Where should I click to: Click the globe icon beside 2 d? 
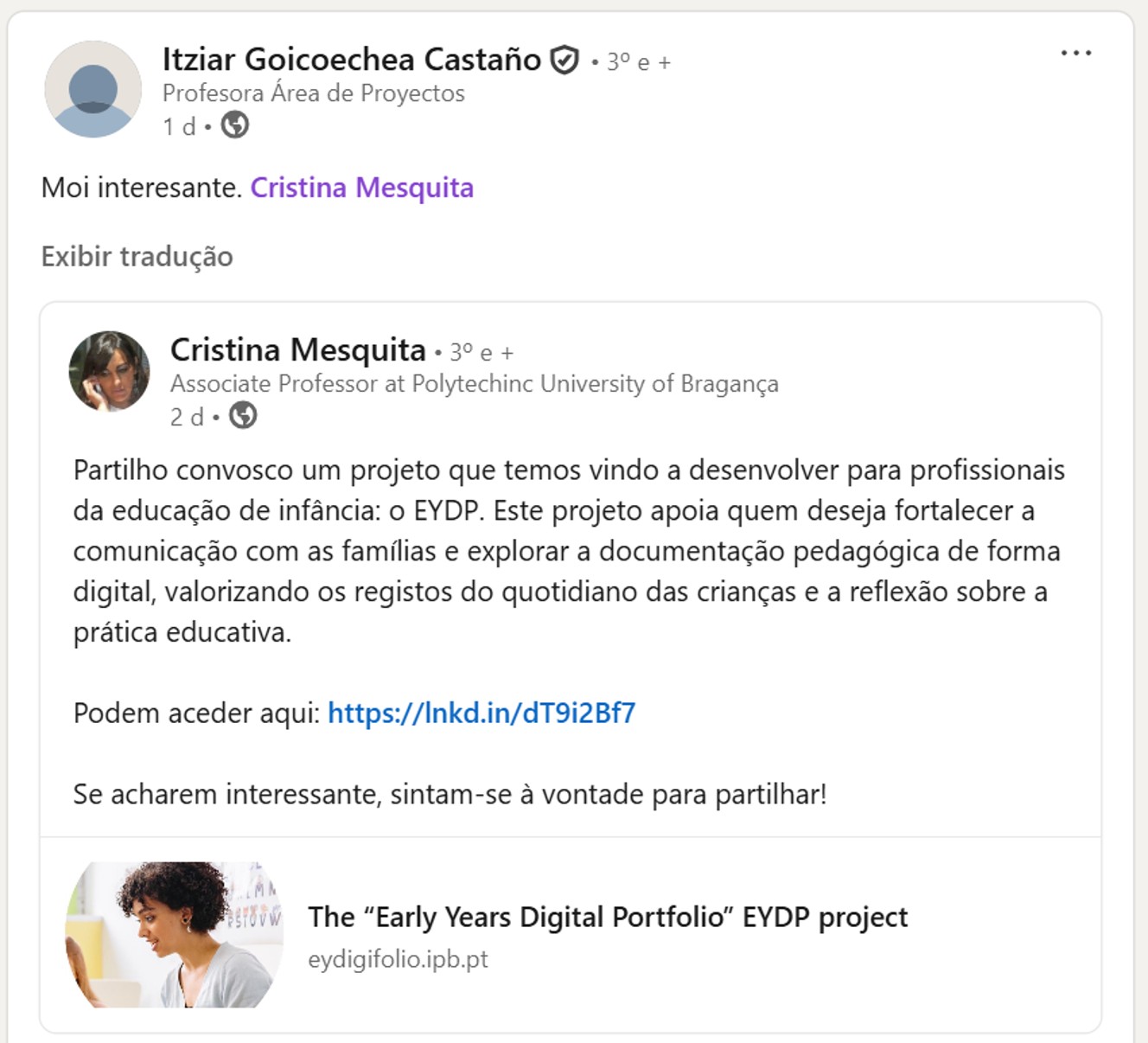tap(243, 416)
